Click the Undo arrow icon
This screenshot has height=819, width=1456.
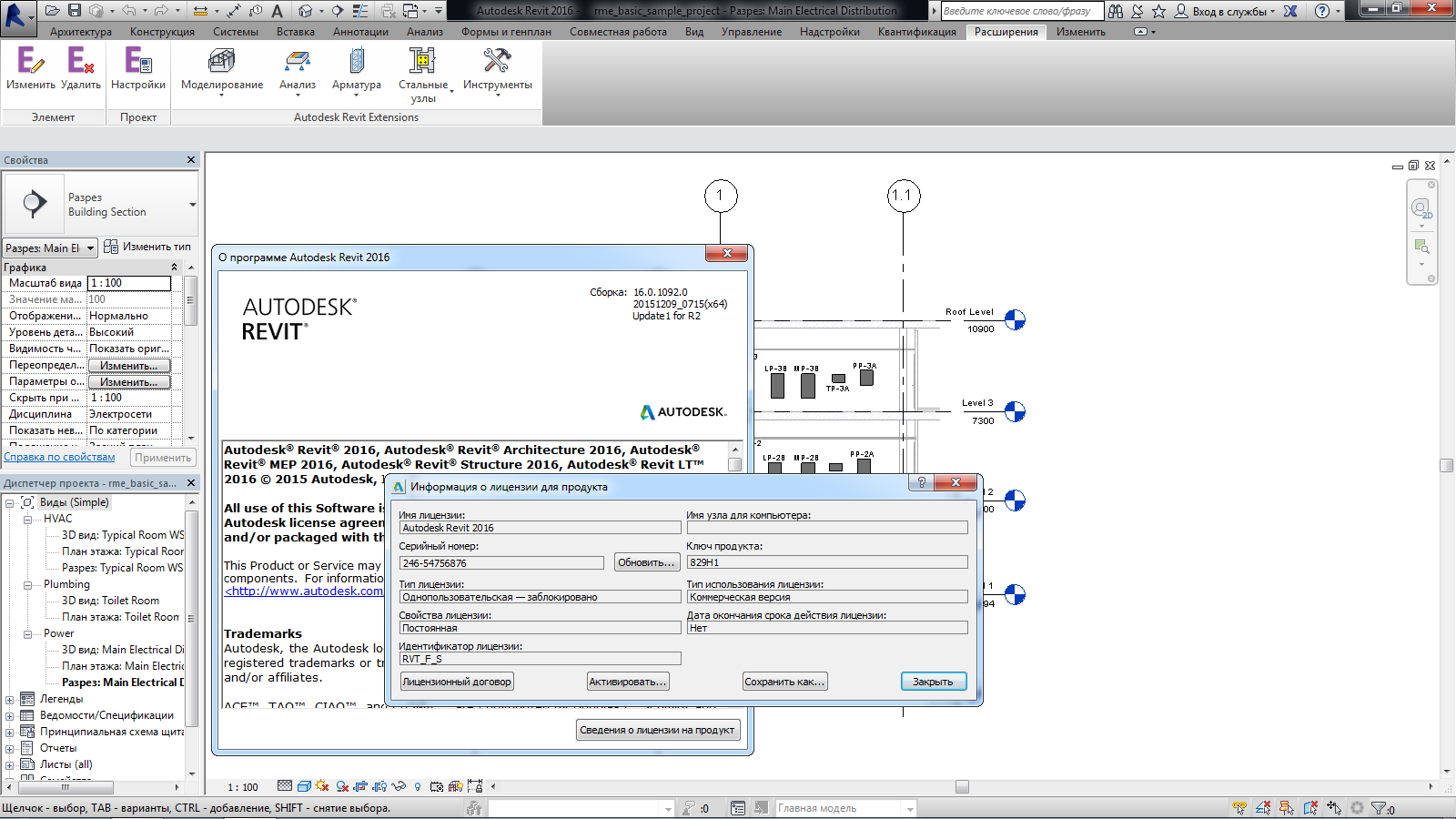pyautogui.click(x=128, y=11)
